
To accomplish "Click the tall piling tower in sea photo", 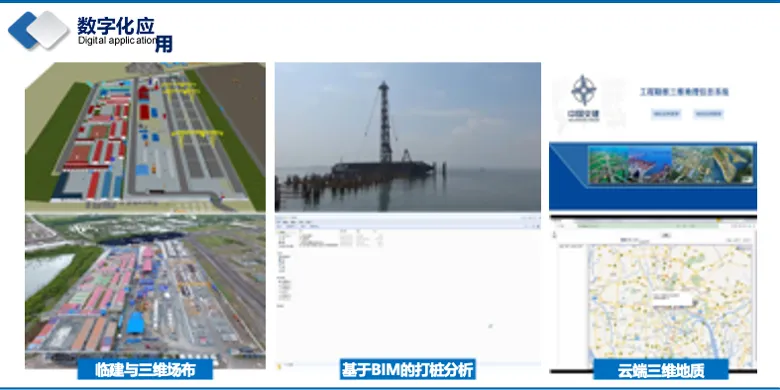I will pyautogui.click(x=384, y=122).
